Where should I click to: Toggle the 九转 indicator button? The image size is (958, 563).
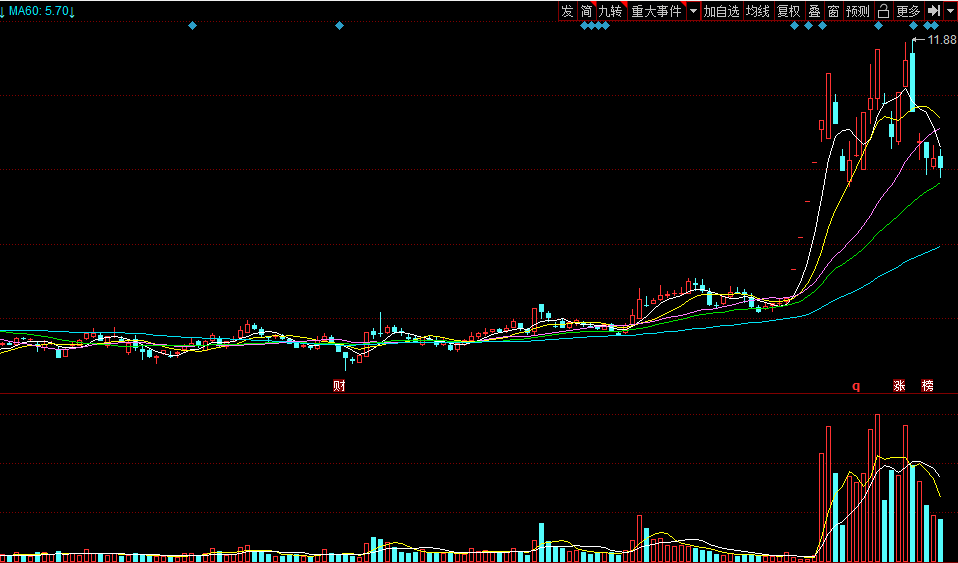tap(611, 11)
